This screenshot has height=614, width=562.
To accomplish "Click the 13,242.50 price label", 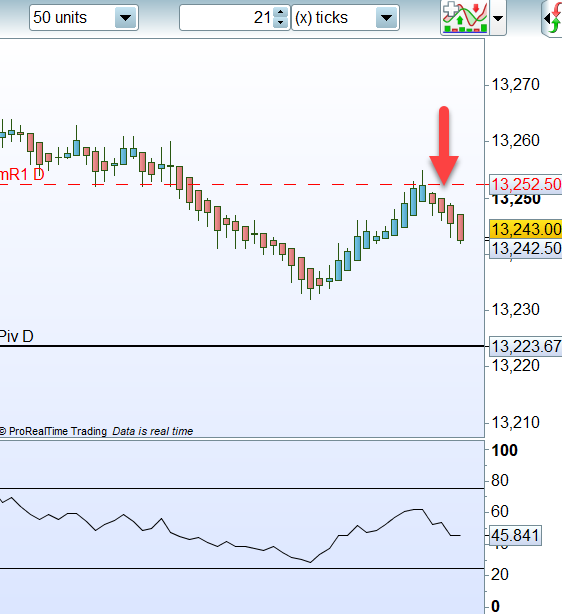I will pos(526,248).
